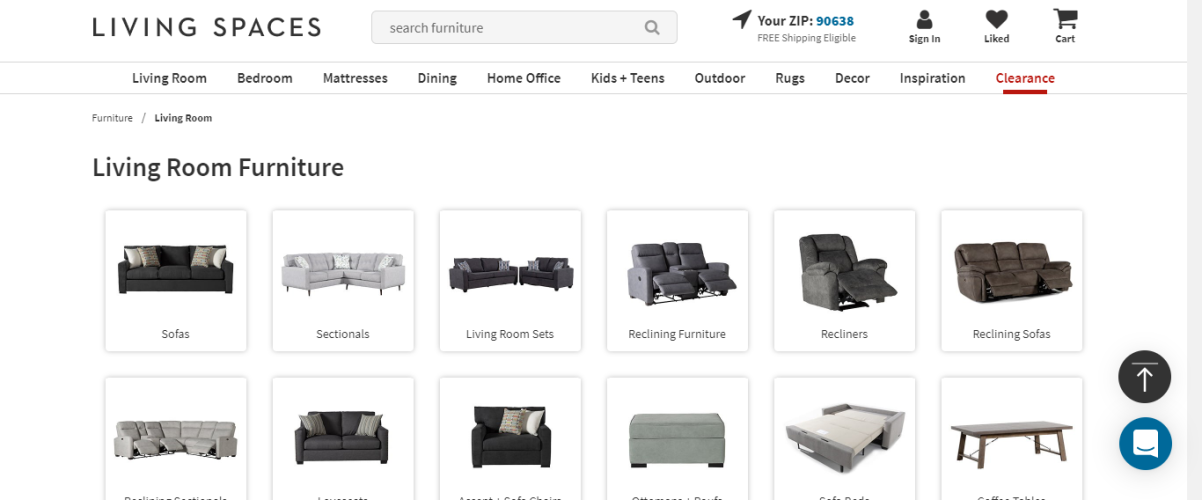Click the Furniture breadcrumb link

click(x=112, y=118)
